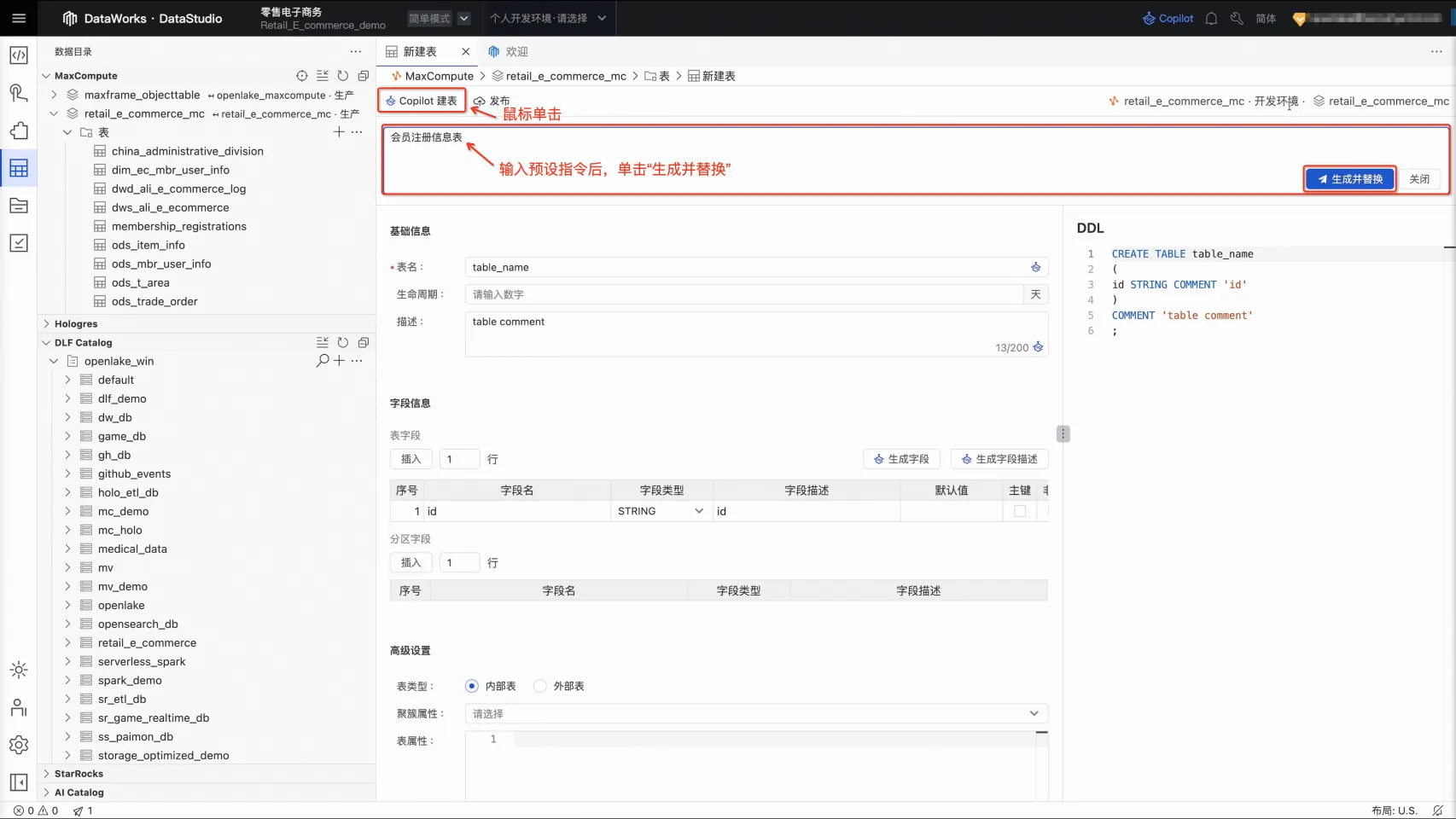Viewport: 1456px width, 819px height.
Task: Click the 关闭 button
Action: (x=1419, y=179)
